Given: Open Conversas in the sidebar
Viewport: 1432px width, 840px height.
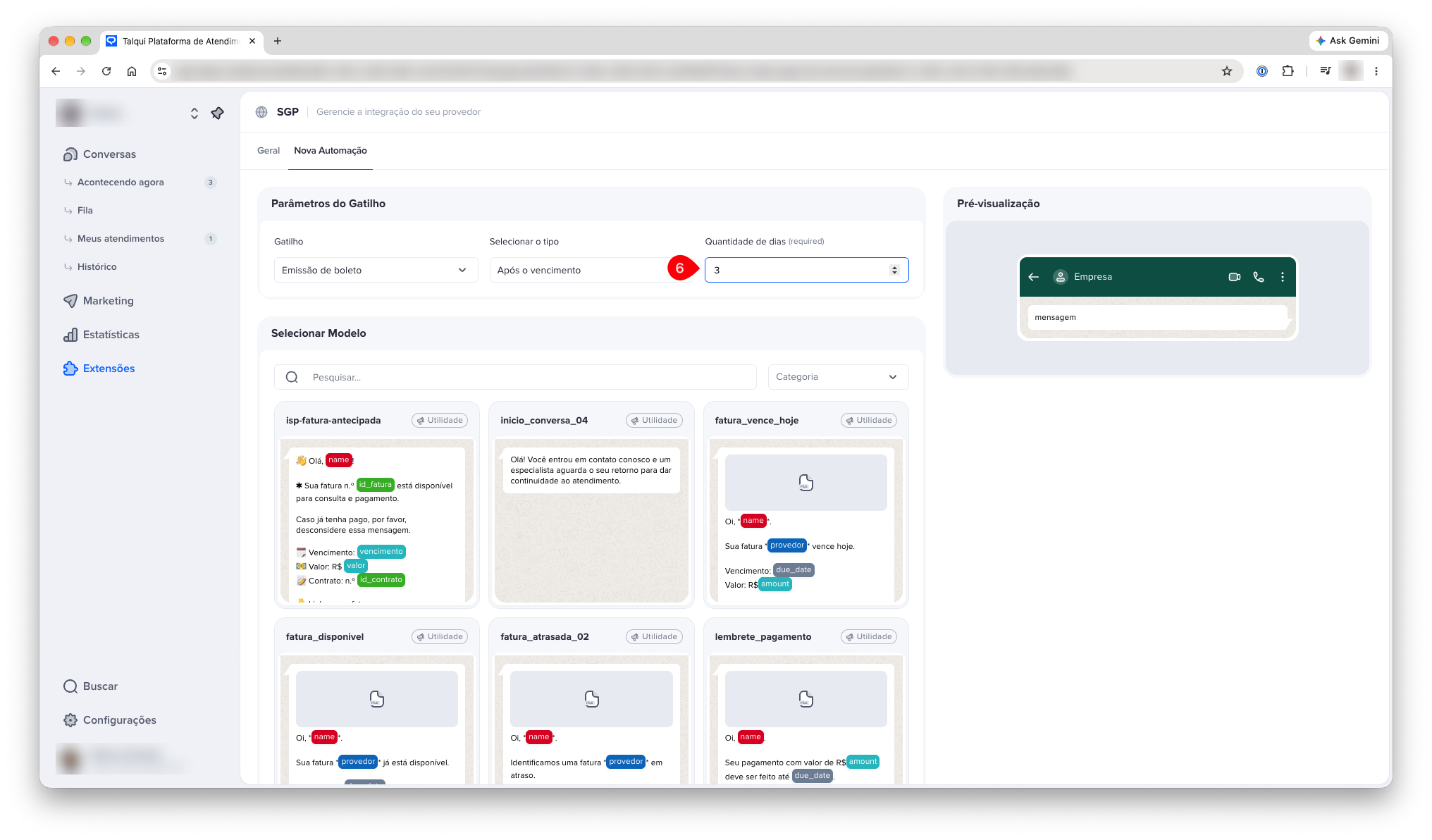Looking at the screenshot, I should [x=109, y=154].
